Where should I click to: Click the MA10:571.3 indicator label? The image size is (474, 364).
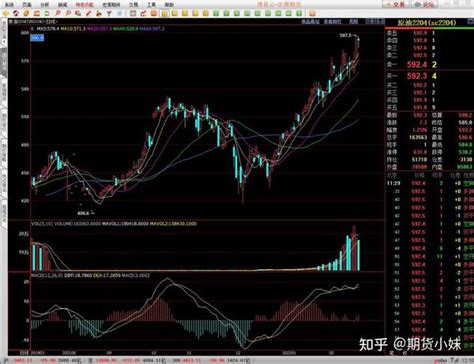73,29
